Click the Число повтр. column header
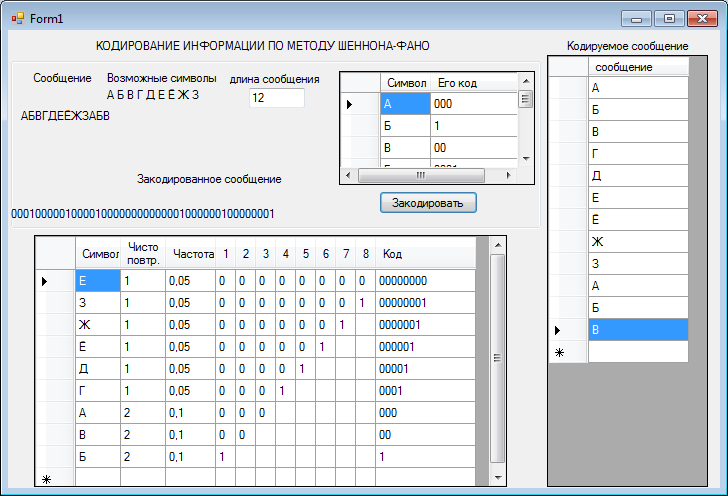Screen dimensions: 728x496 (143, 254)
